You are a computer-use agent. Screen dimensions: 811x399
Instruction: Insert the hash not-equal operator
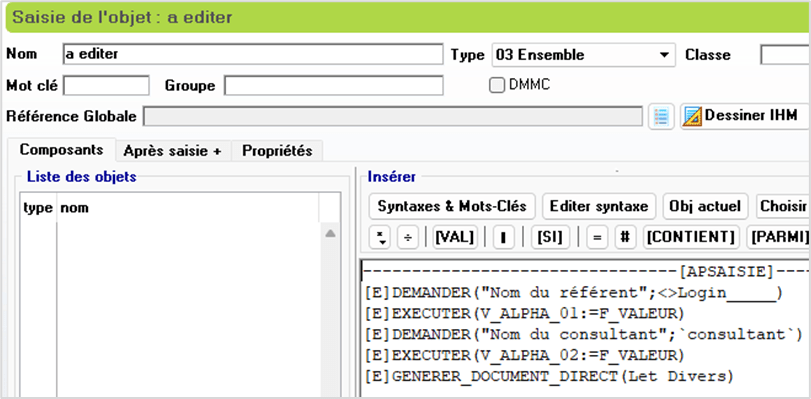tap(625, 238)
